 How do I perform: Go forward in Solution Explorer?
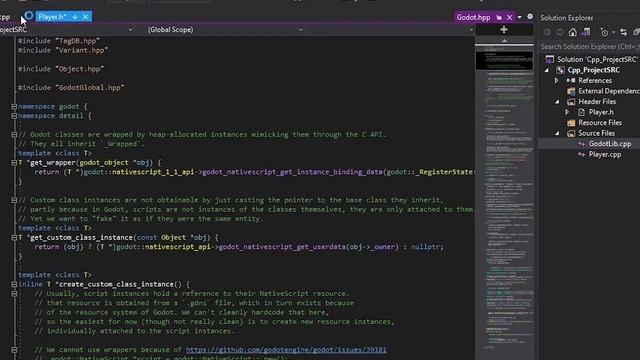[560, 32]
